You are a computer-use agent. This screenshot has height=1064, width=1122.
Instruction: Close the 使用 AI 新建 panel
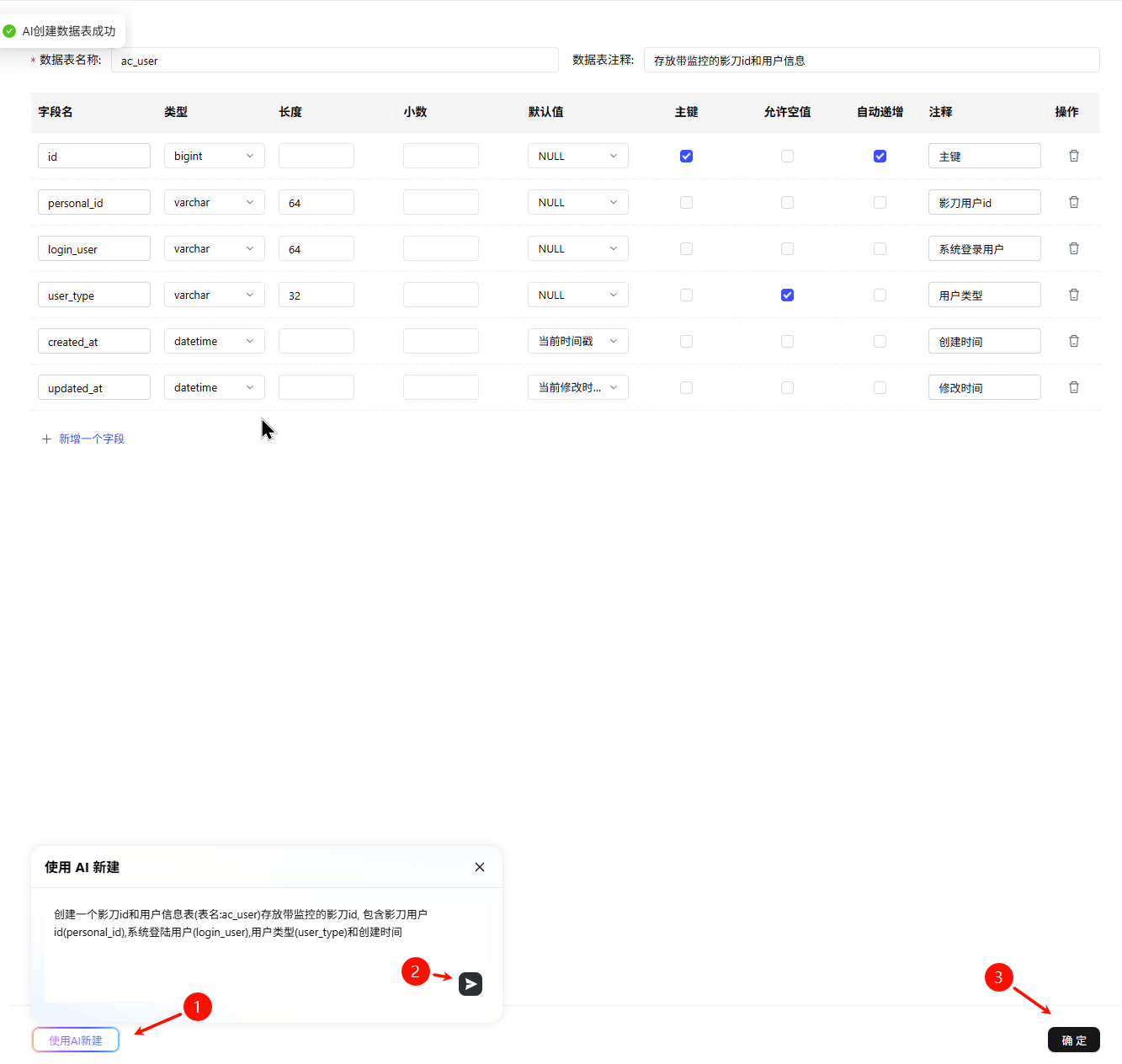tap(480, 867)
